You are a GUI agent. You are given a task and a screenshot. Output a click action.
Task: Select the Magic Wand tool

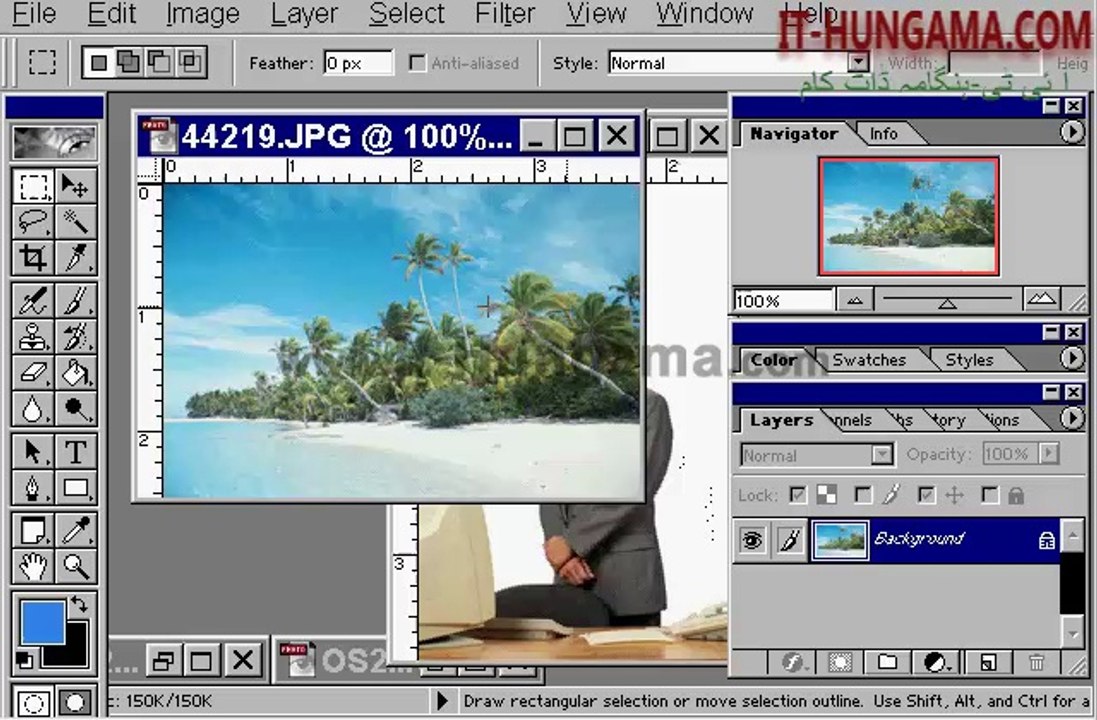(76, 222)
